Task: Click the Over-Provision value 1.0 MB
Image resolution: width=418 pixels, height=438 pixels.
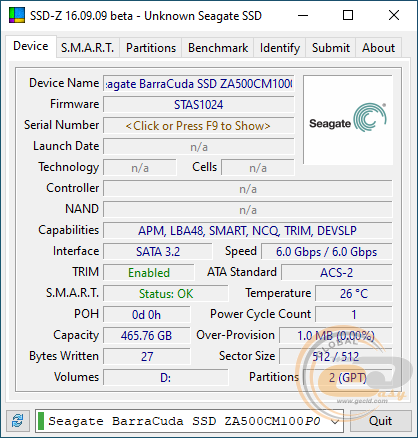Action: (336, 336)
